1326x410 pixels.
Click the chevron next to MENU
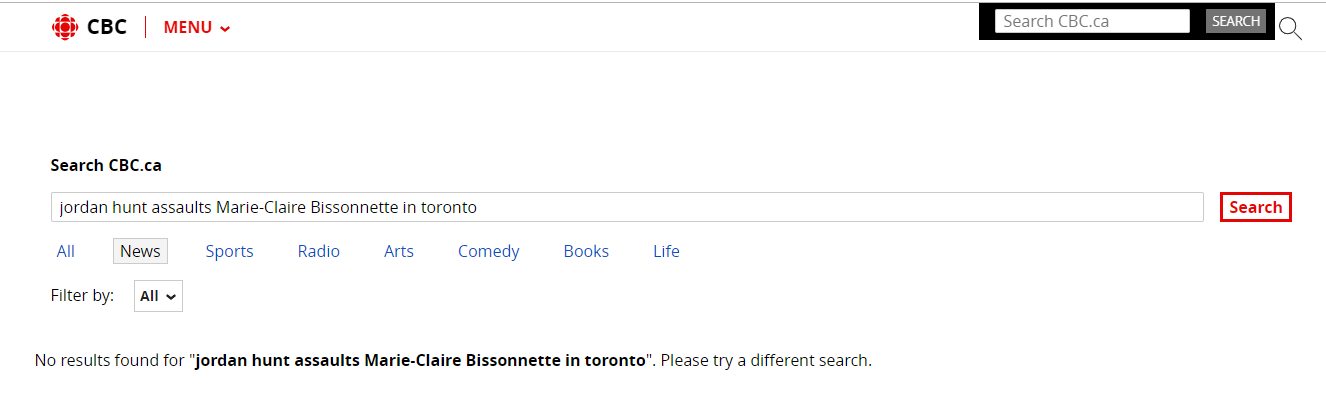[x=225, y=28]
